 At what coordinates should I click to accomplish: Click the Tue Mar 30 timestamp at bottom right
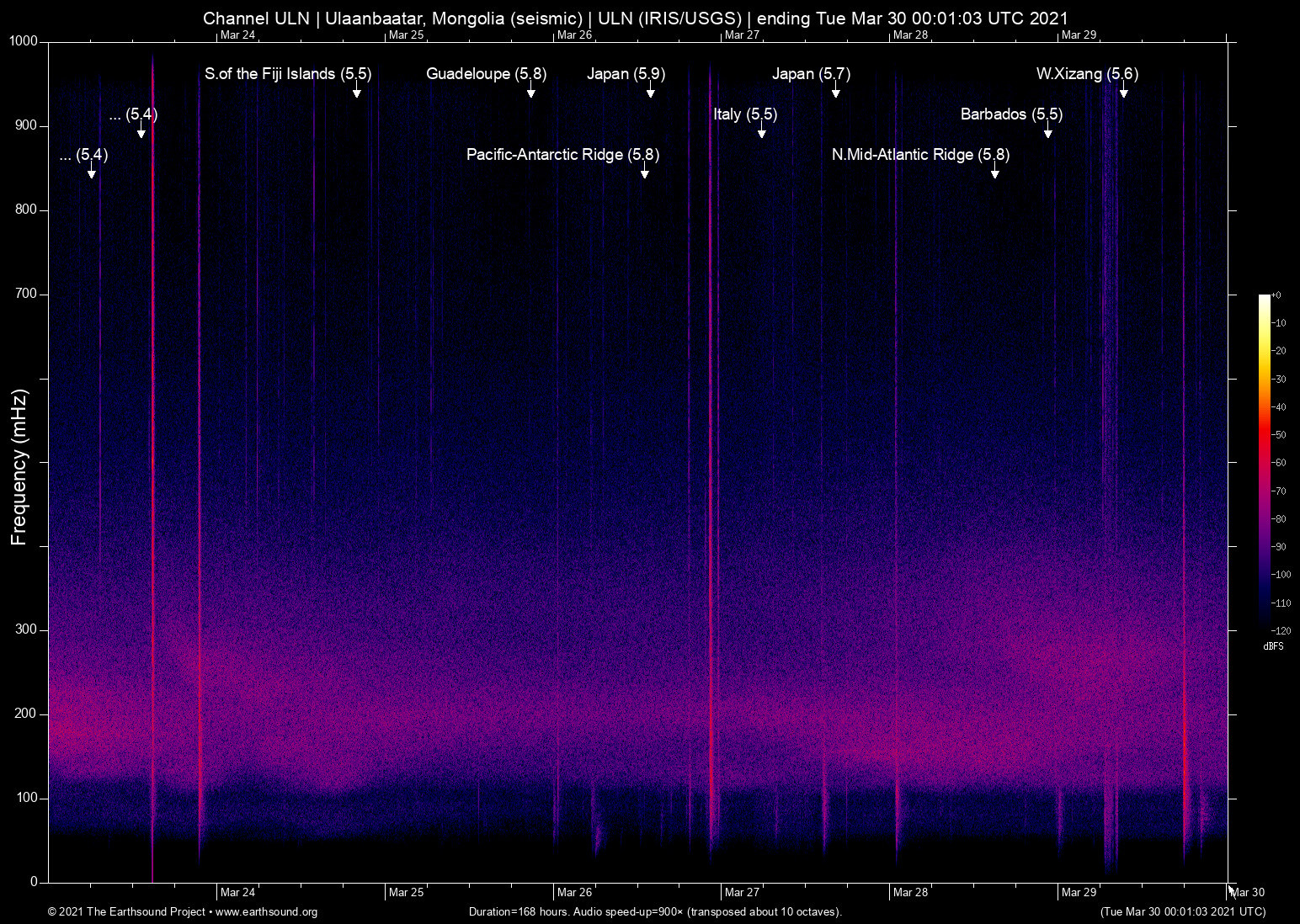1182,912
